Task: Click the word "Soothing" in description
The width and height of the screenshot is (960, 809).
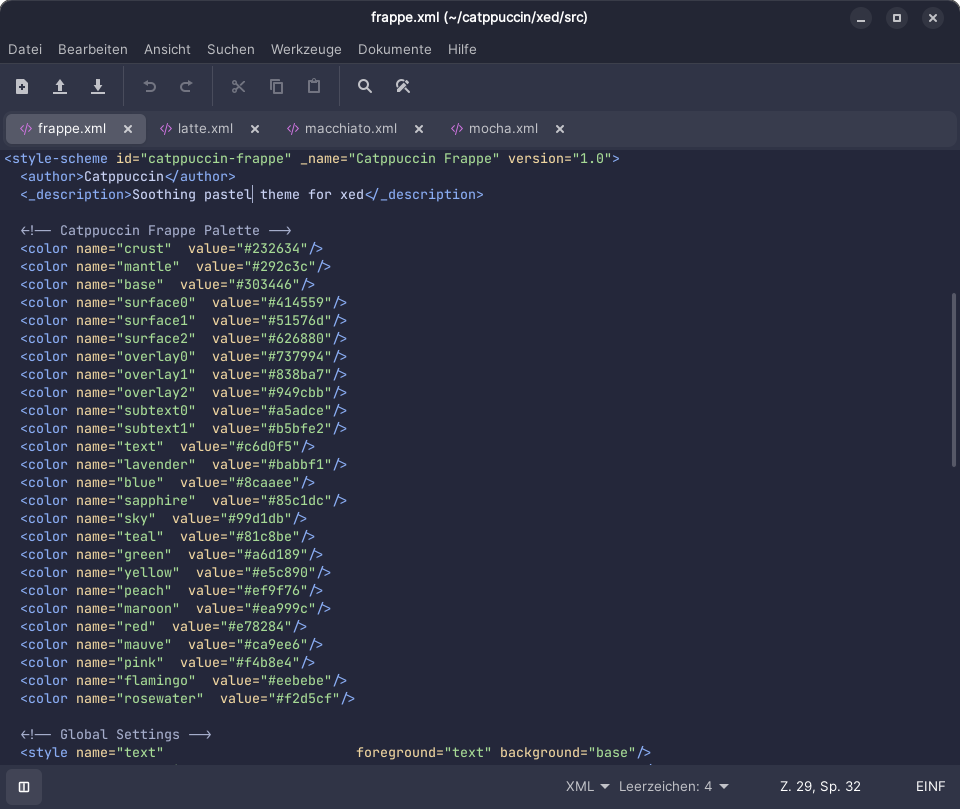Action: click(x=163, y=195)
